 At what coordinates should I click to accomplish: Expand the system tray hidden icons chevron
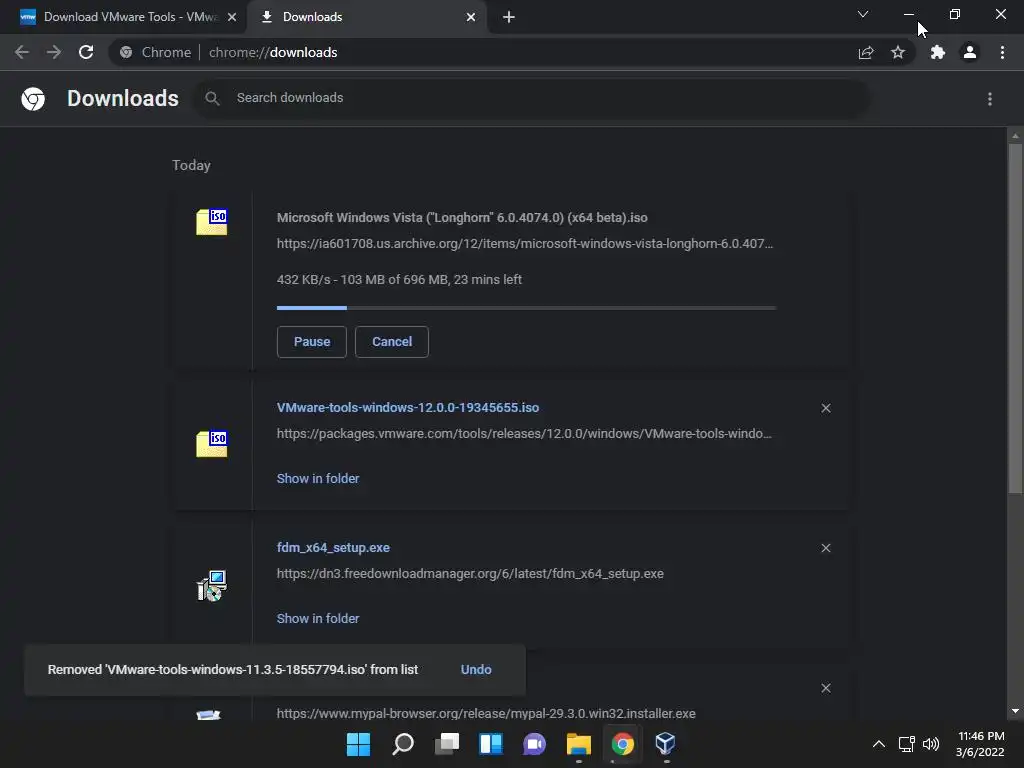(x=879, y=744)
